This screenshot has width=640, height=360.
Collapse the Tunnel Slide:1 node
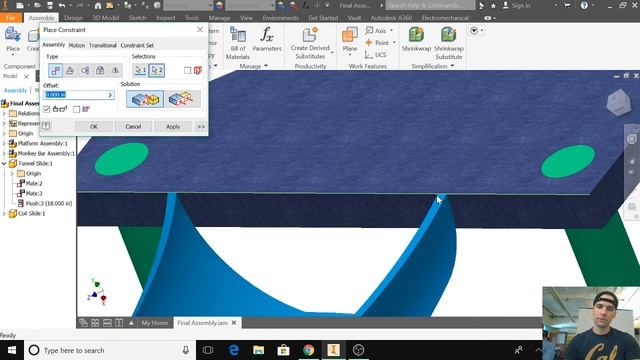(x=4, y=163)
